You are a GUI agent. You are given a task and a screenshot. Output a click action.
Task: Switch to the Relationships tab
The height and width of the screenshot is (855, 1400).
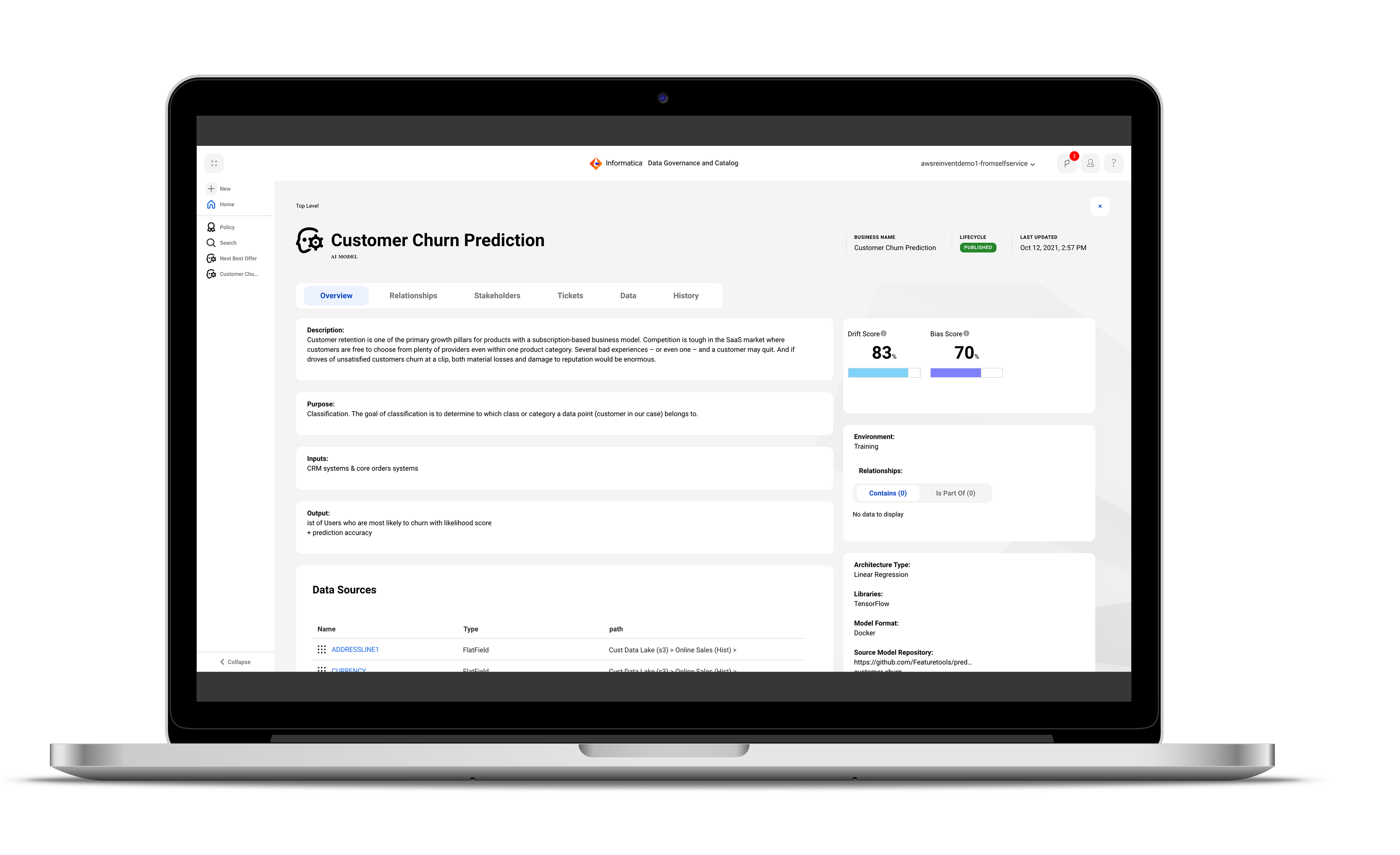pyautogui.click(x=413, y=295)
